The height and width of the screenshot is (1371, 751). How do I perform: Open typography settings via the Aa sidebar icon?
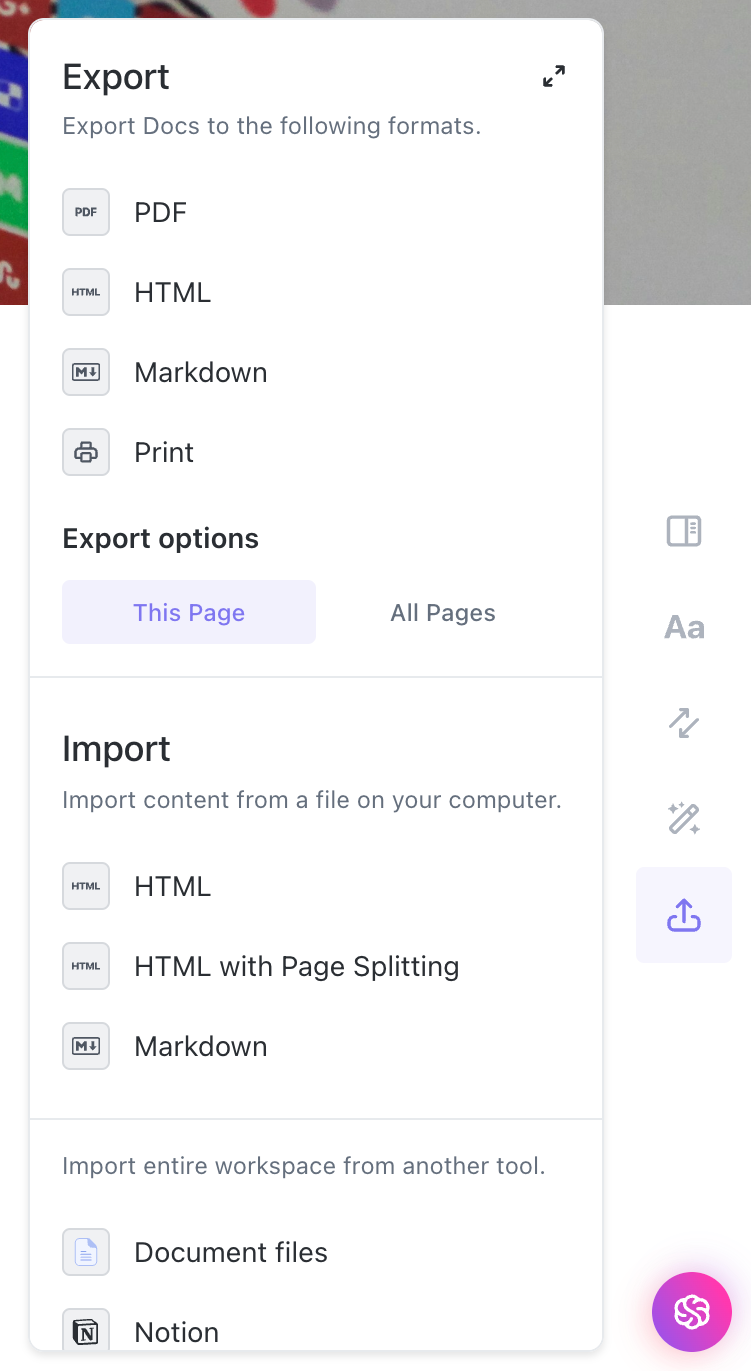point(683,627)
